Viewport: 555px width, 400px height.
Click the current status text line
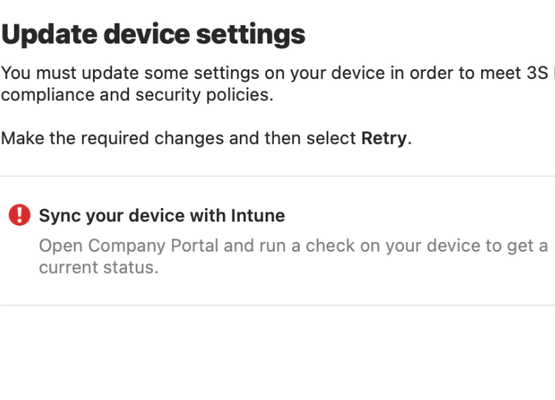pyautogui.click(x=99, y=268)
